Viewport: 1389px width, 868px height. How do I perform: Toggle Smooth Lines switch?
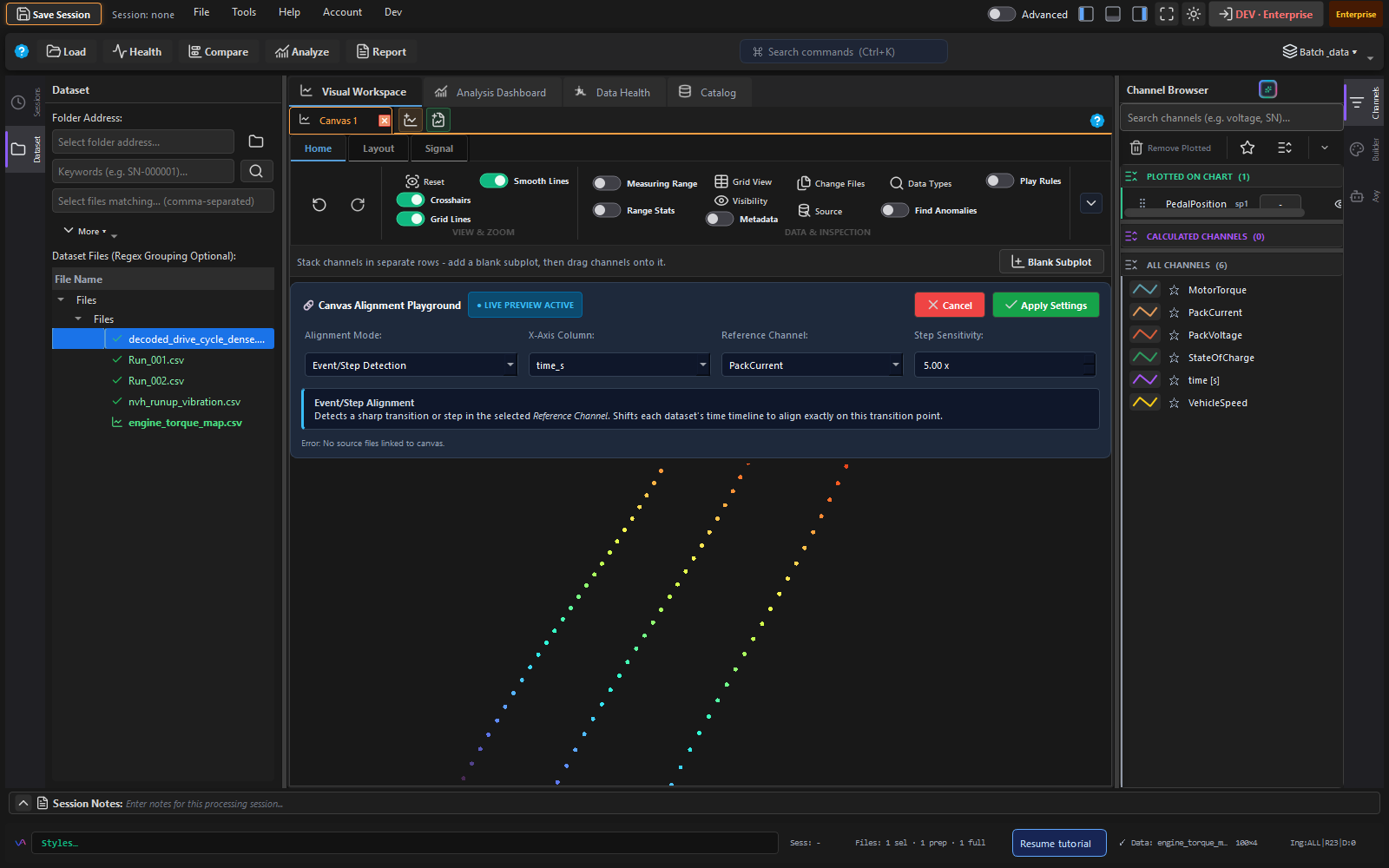[x=494, y=181]
